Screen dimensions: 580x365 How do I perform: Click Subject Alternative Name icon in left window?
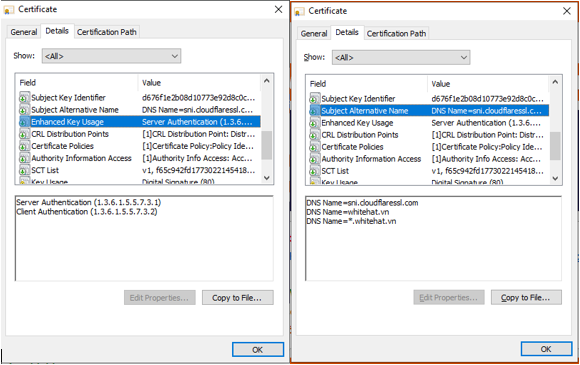pyautogui.click(x=24, y=110)
